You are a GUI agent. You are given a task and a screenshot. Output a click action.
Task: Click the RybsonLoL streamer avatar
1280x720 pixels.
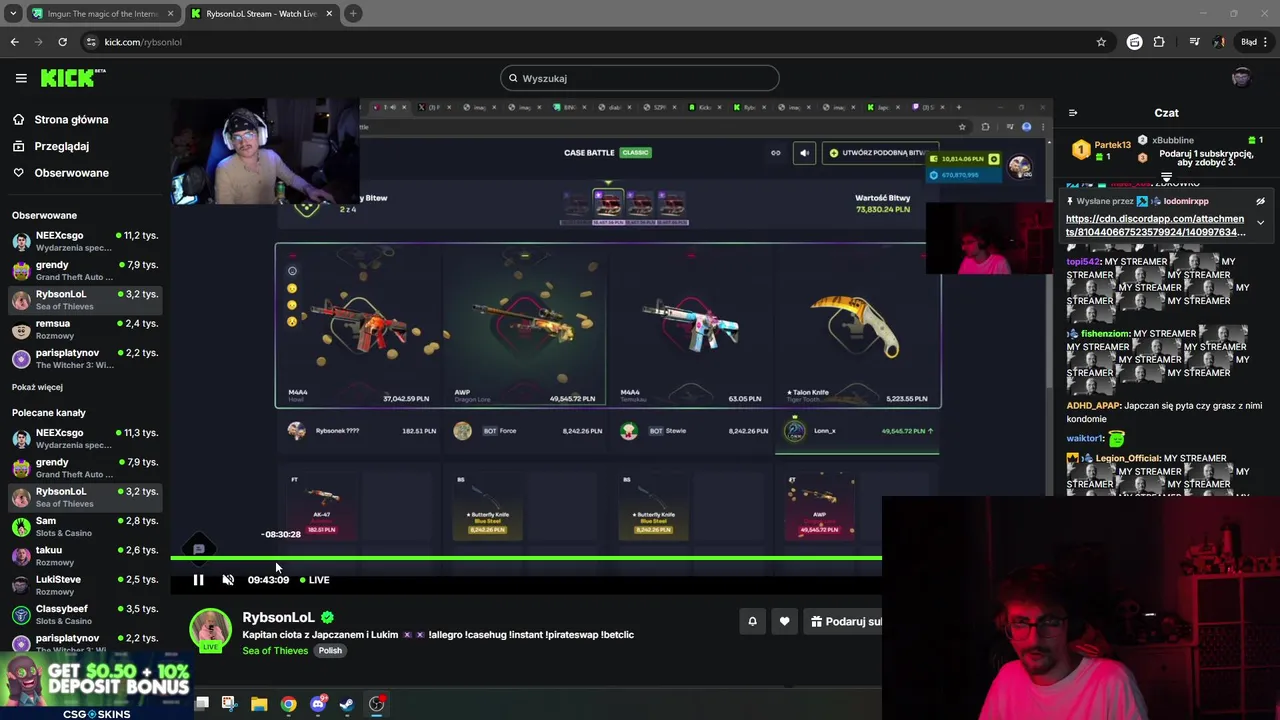coord(210,629)
